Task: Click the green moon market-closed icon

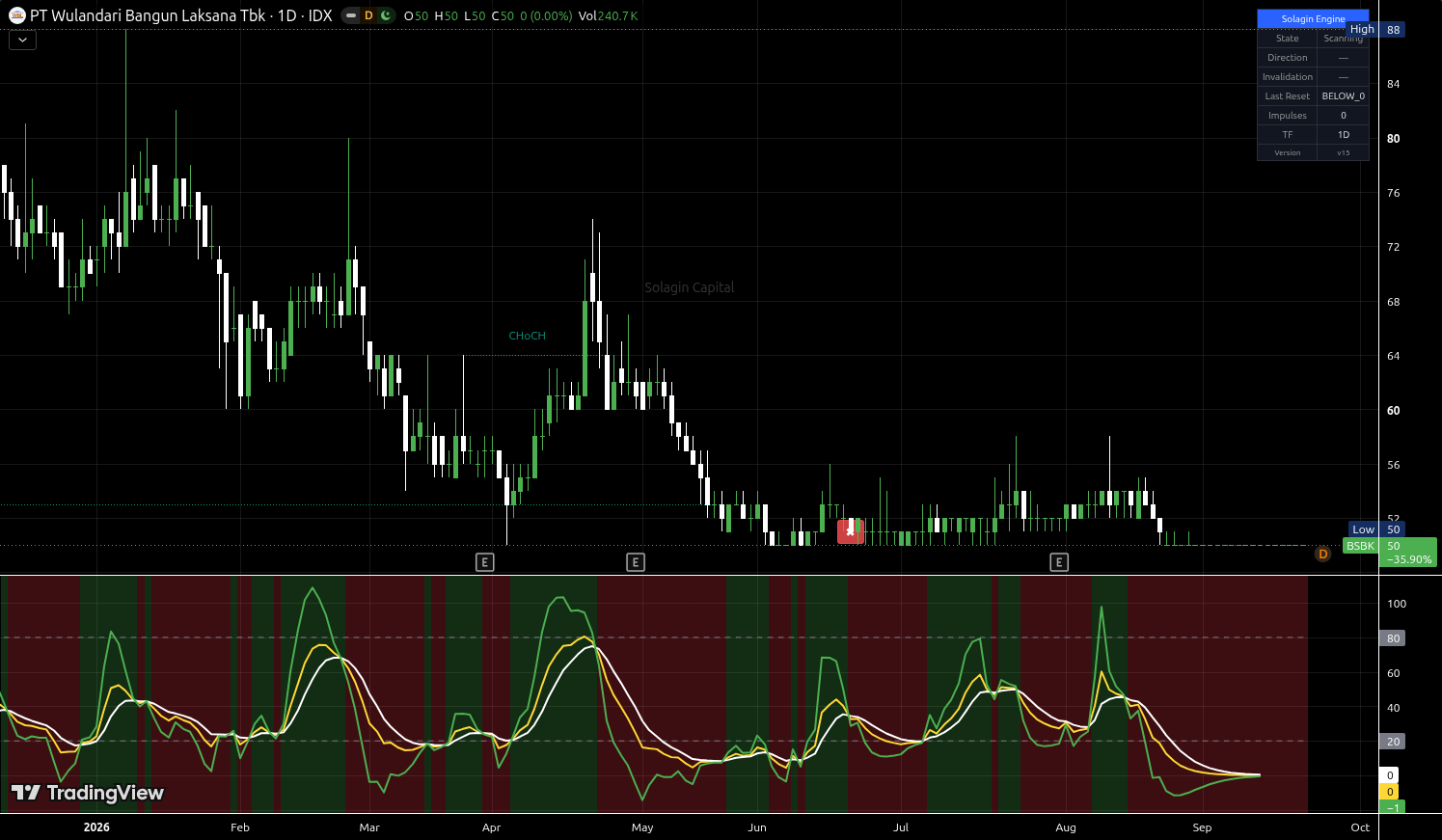Action: click(386, 15)
